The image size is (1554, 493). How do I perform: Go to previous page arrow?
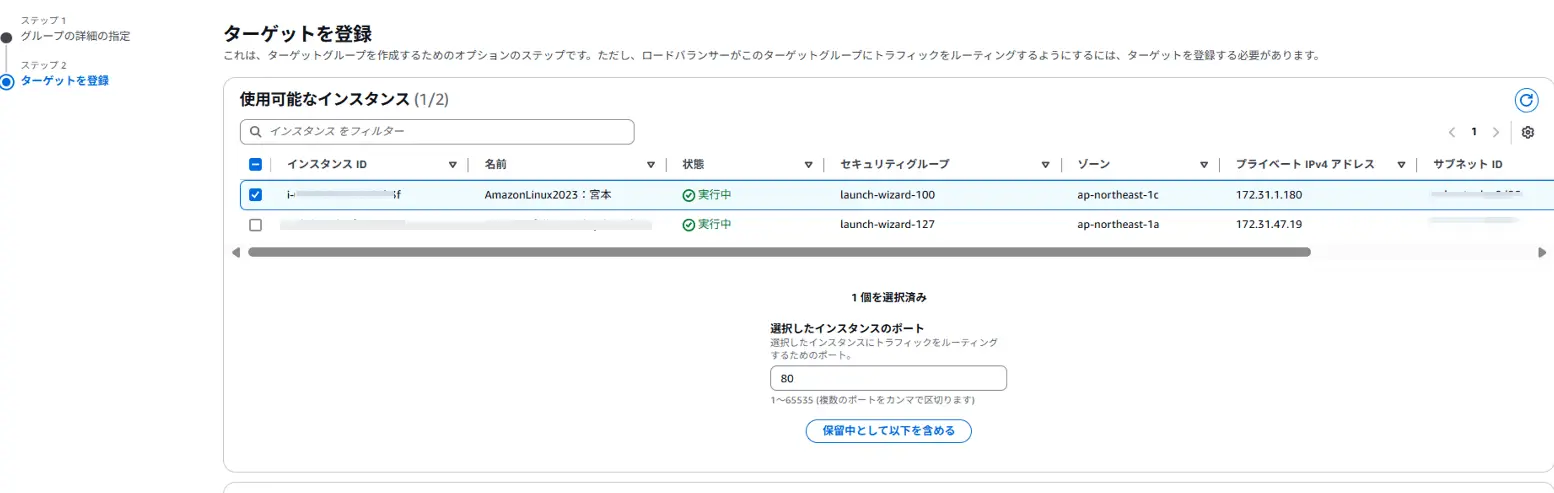1451,132
